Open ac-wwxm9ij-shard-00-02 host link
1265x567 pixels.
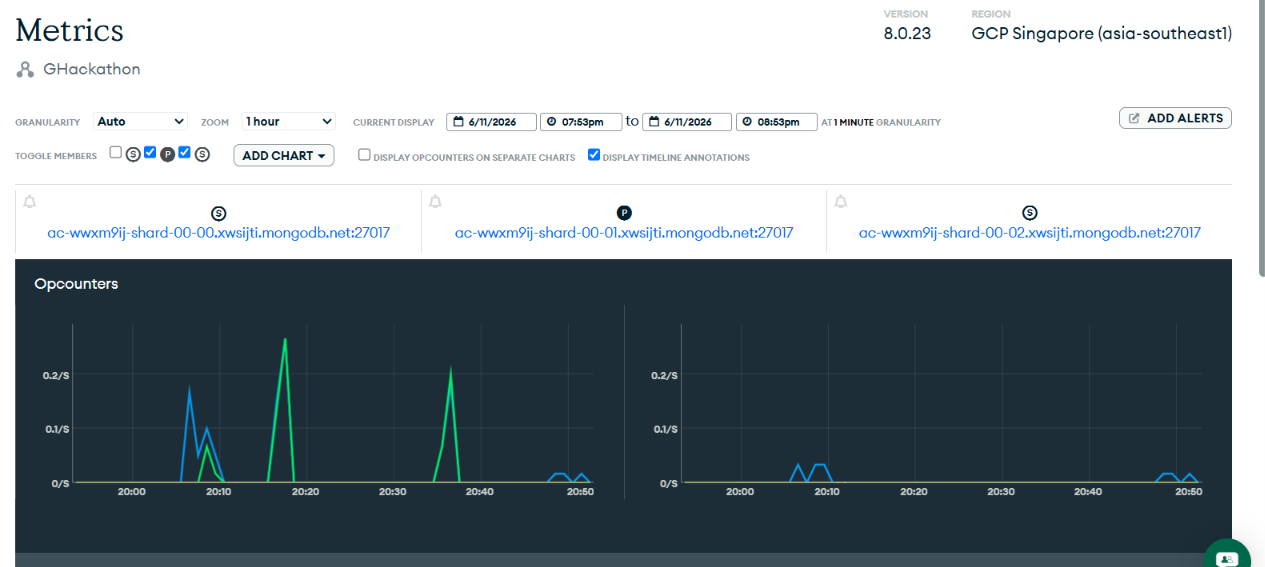point(1030,233)
